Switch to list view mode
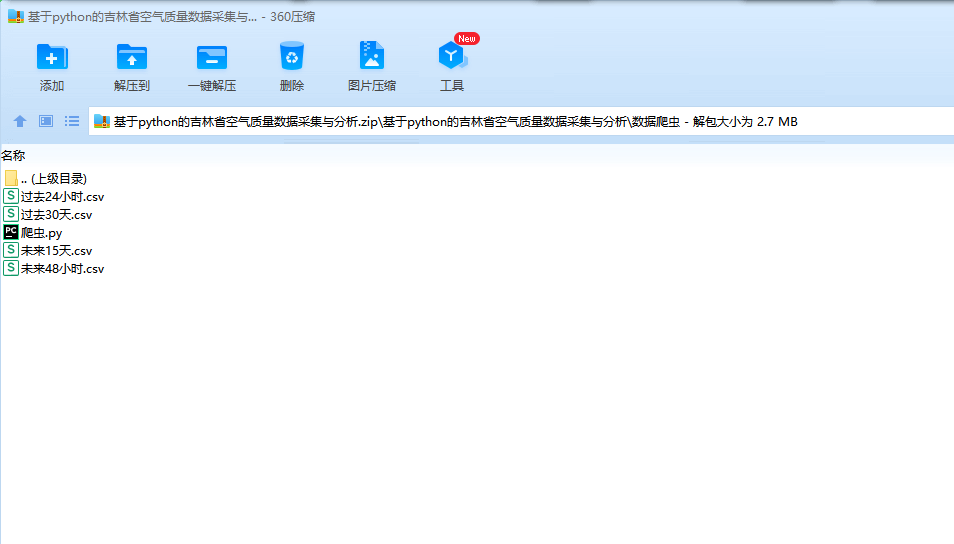This screenshot has height=544, width=954. tap(72, 121)
